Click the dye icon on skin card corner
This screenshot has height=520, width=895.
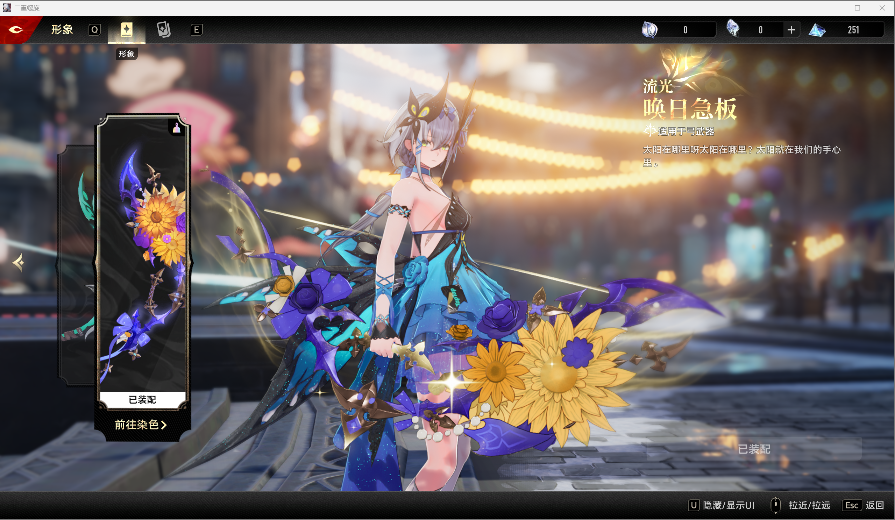click(177, 129)
